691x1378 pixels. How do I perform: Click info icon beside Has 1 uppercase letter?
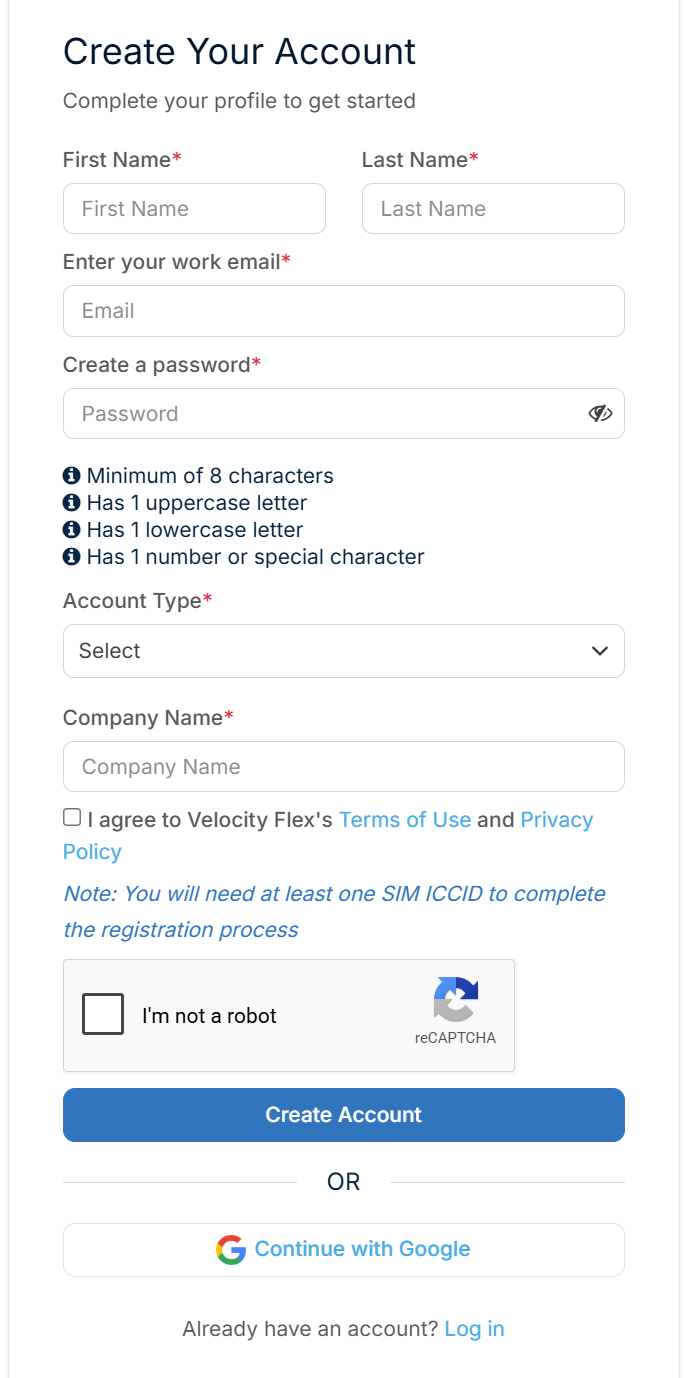click(71, 502)
